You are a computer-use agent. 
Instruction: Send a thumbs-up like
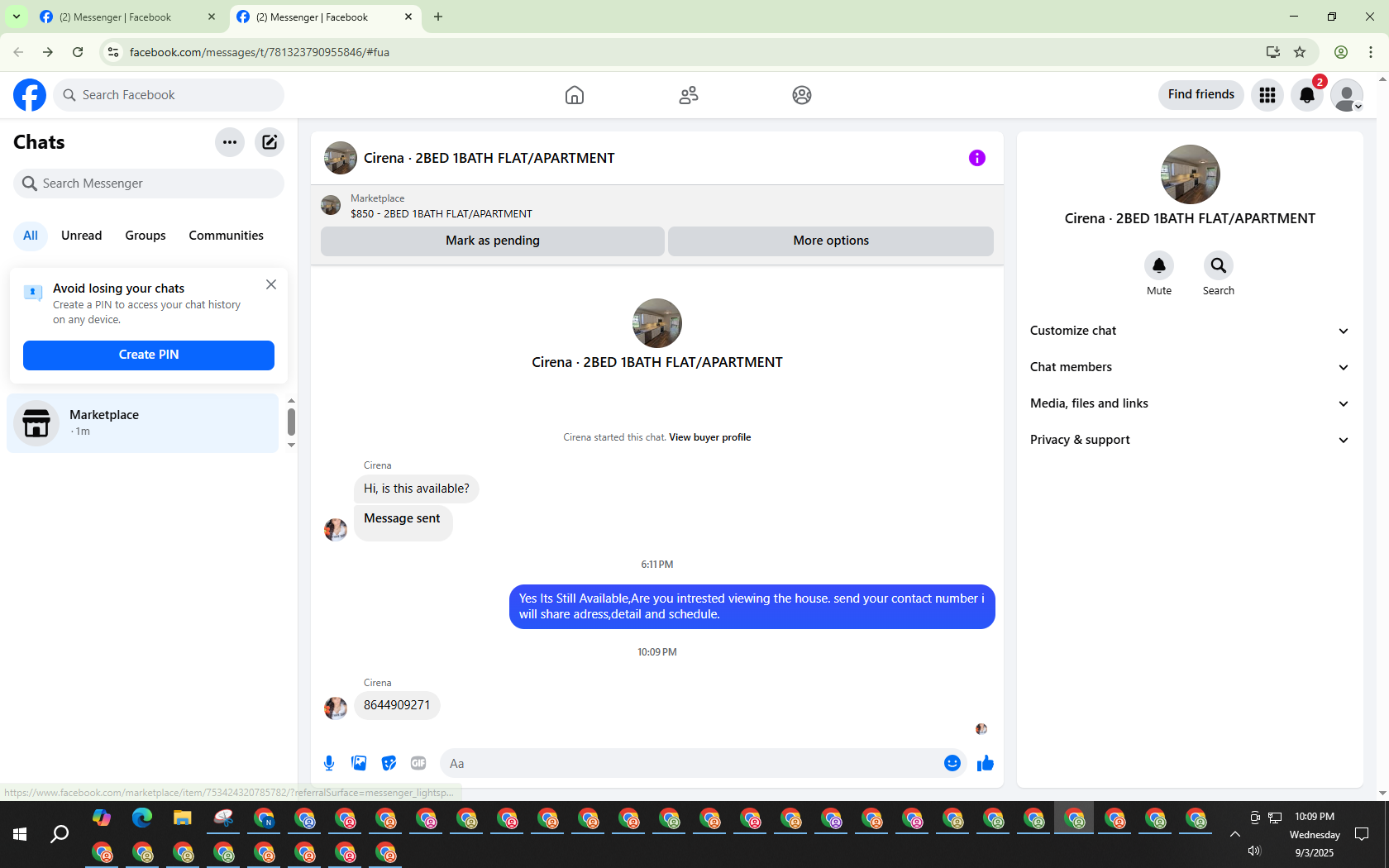point(985,763)
